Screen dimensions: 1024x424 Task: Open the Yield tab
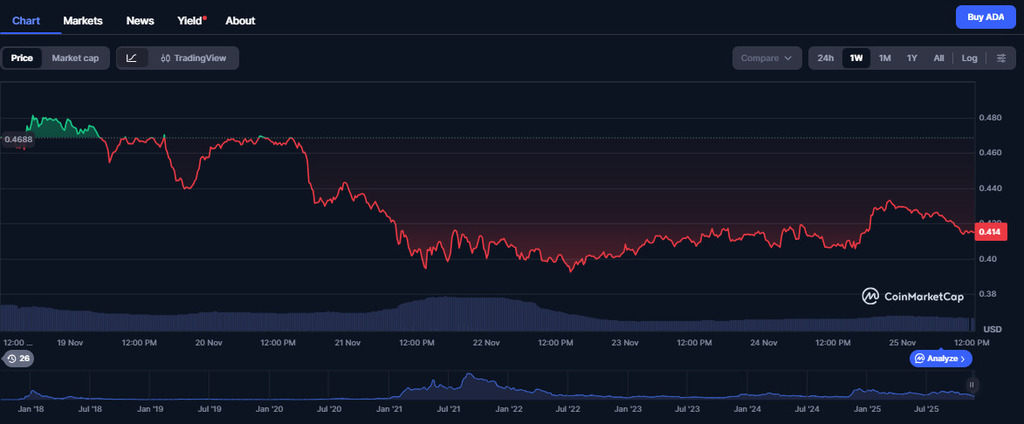pyautogui.click(x=191, y=20)
